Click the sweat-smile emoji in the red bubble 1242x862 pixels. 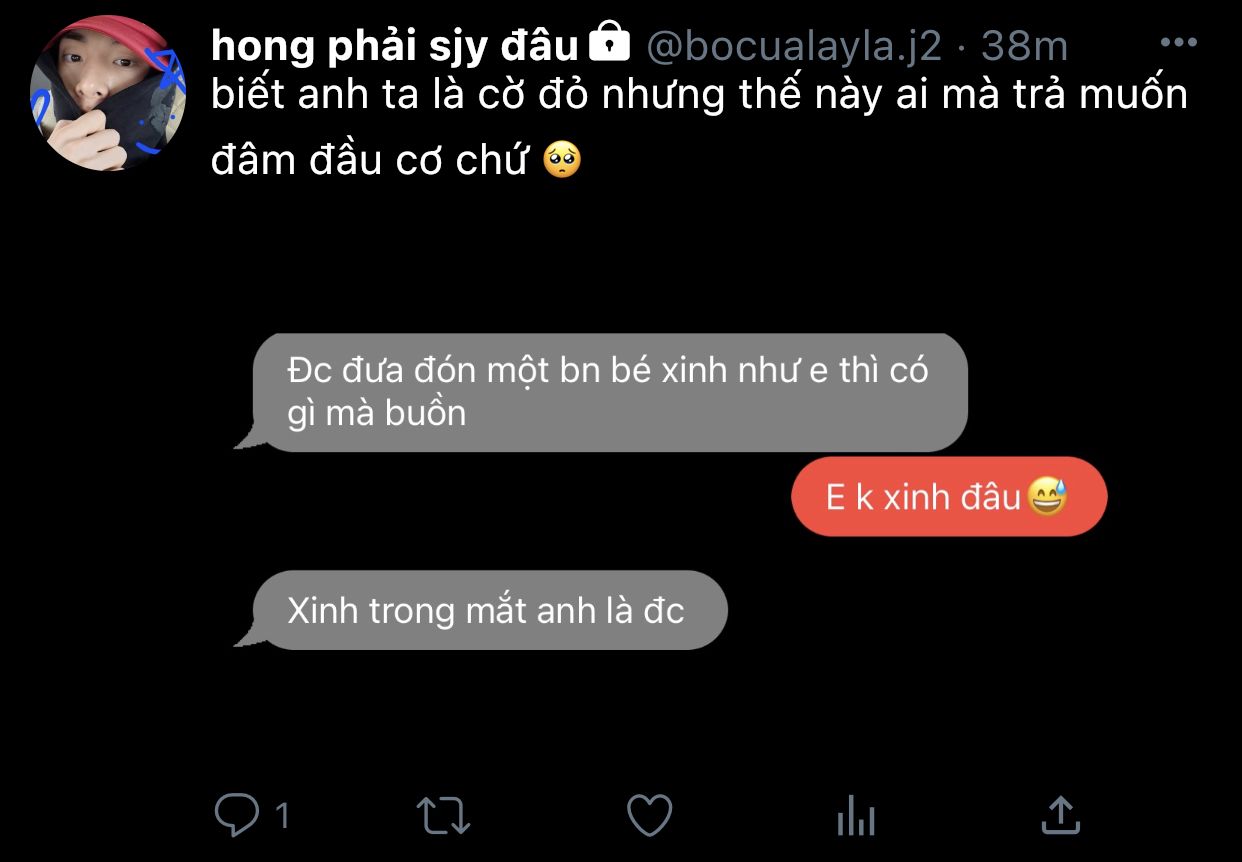pyautogui.click(x=1047, y=496)
